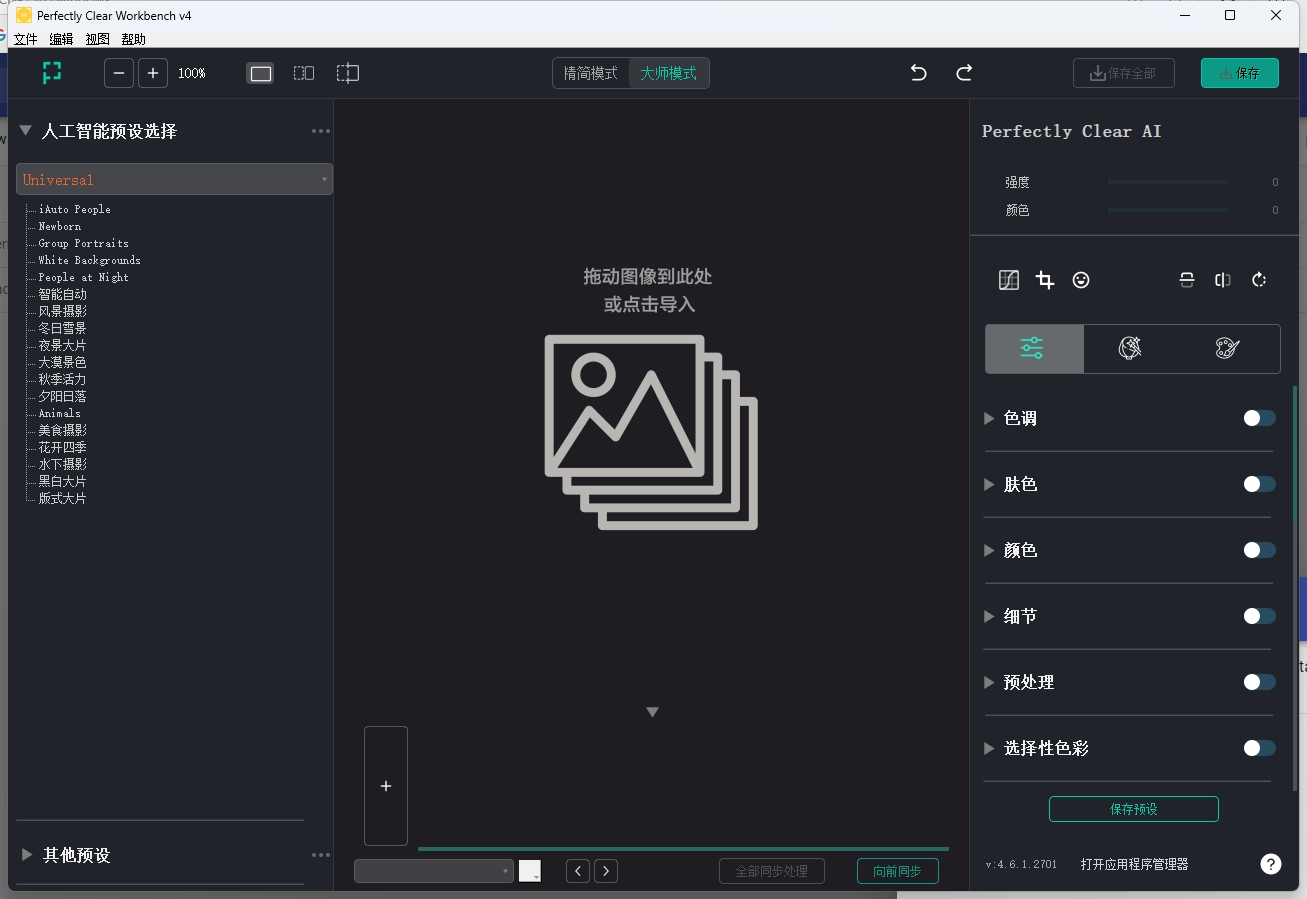Add an image with the filmstrip plus
Image resolution: width=1307 pixels, height=899 pixels.
coord(386,786)
